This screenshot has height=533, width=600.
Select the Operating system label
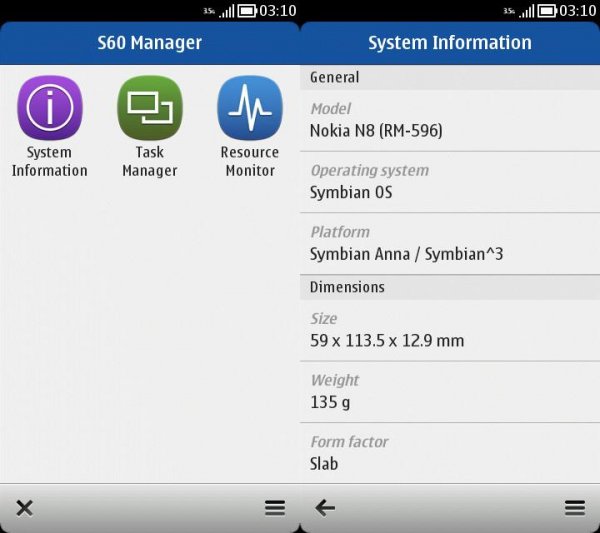(370, 171)
